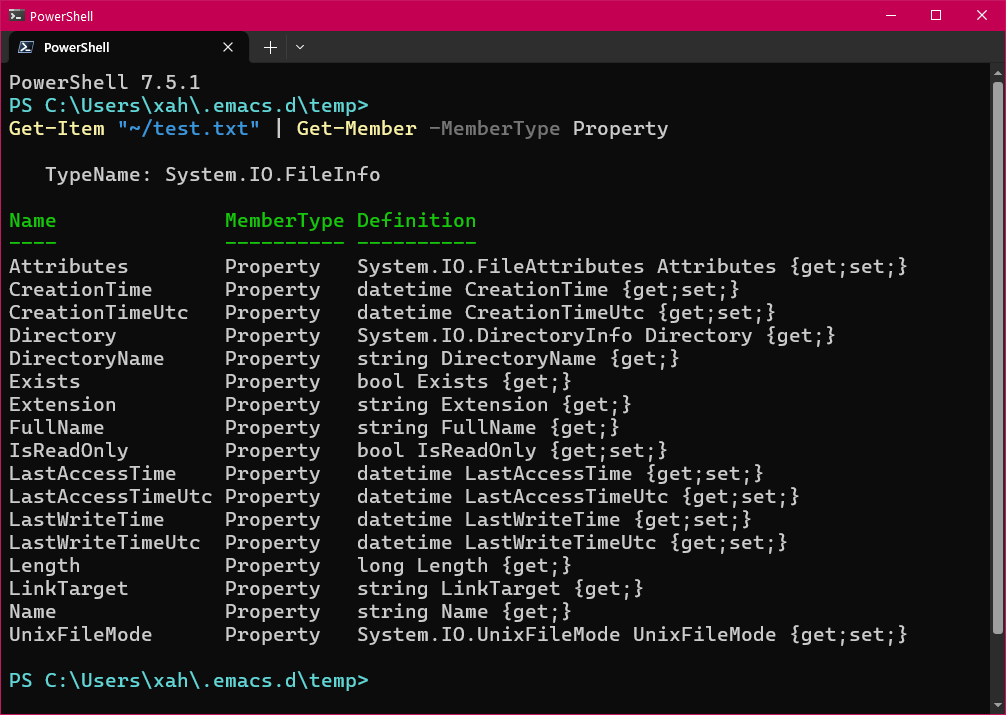Click the "datetime LastWriteTimeUtc {get;set;}" definition
The width and height of the screenshot is (1006, 715).
pos(572,543)
